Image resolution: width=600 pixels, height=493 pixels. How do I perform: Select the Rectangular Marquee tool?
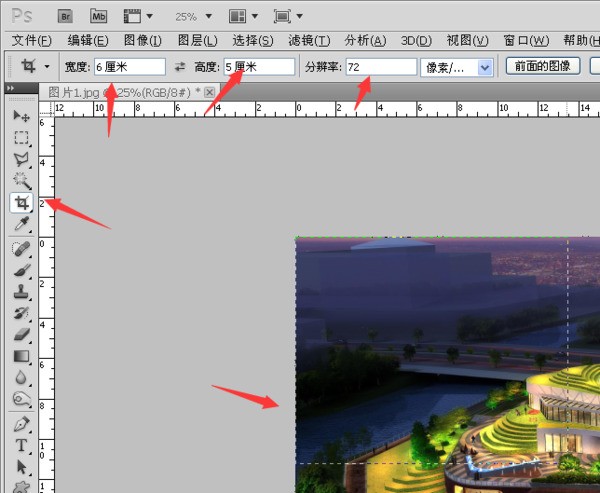21,137
